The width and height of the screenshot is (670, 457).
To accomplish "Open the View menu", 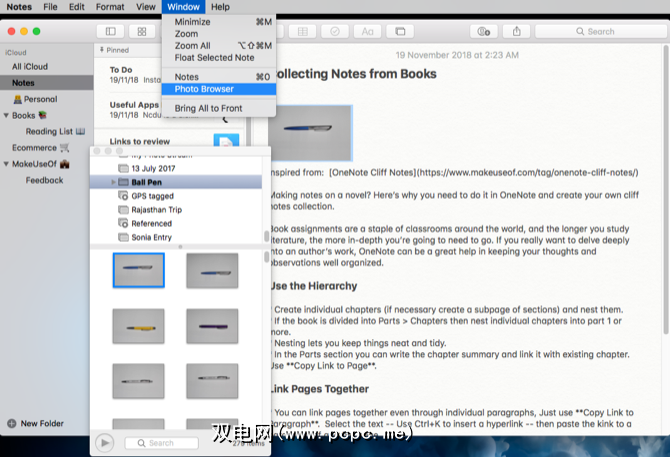I will pyautogui.click(x=146, y=7).
